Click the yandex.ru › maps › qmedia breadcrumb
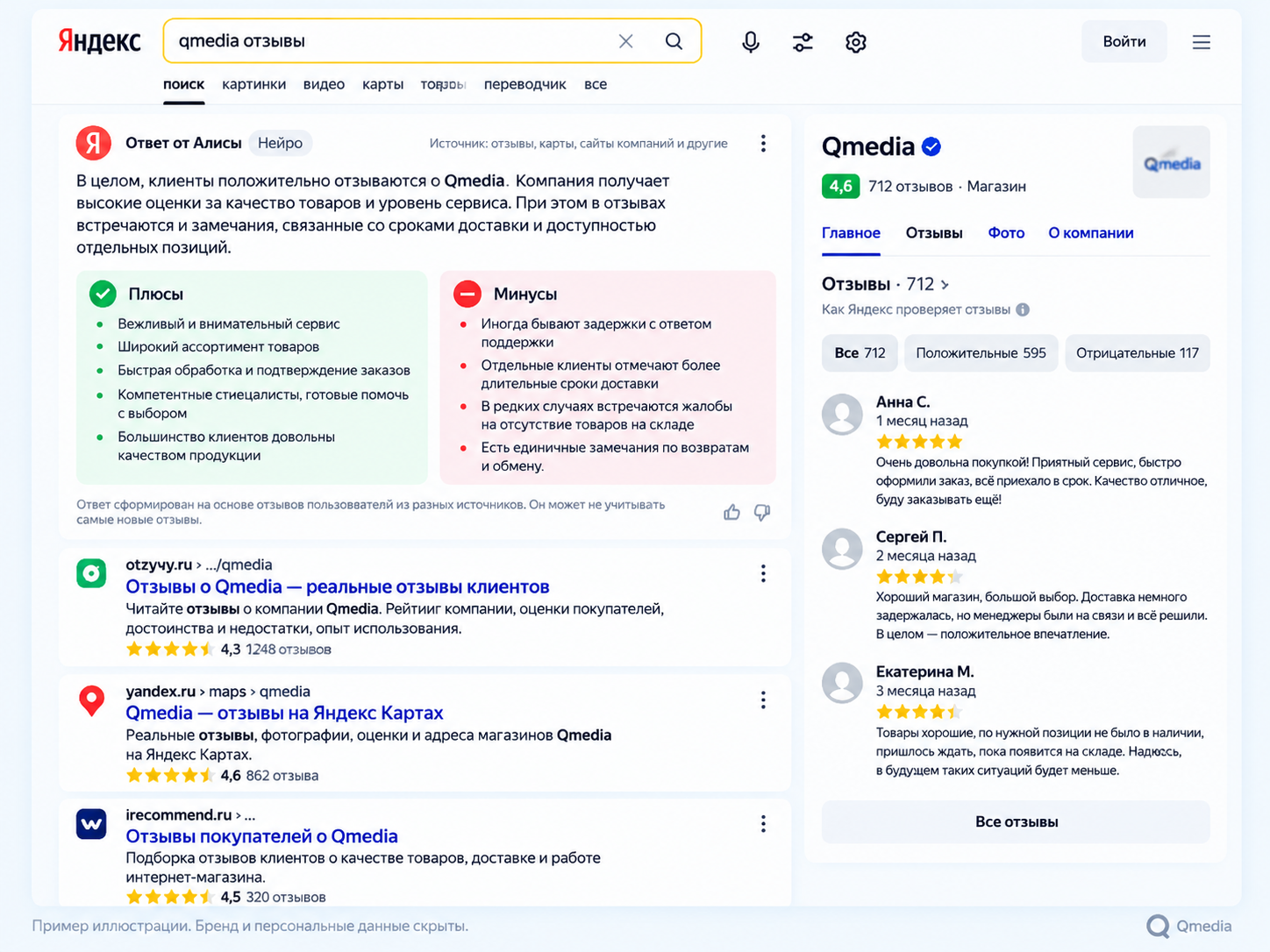The image size is (1270, 952). point(218,692)
